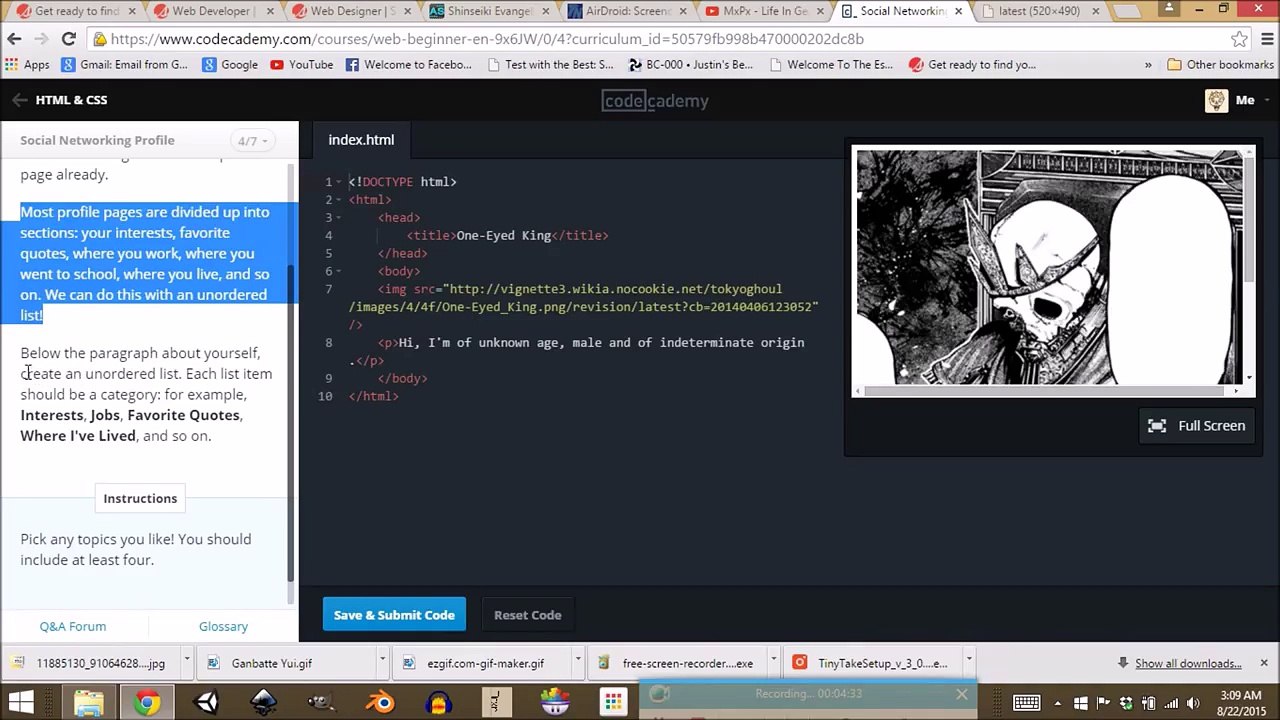
Task: Expand options for the ezgif-gif-maker download
Action: (x=577, y=661)
